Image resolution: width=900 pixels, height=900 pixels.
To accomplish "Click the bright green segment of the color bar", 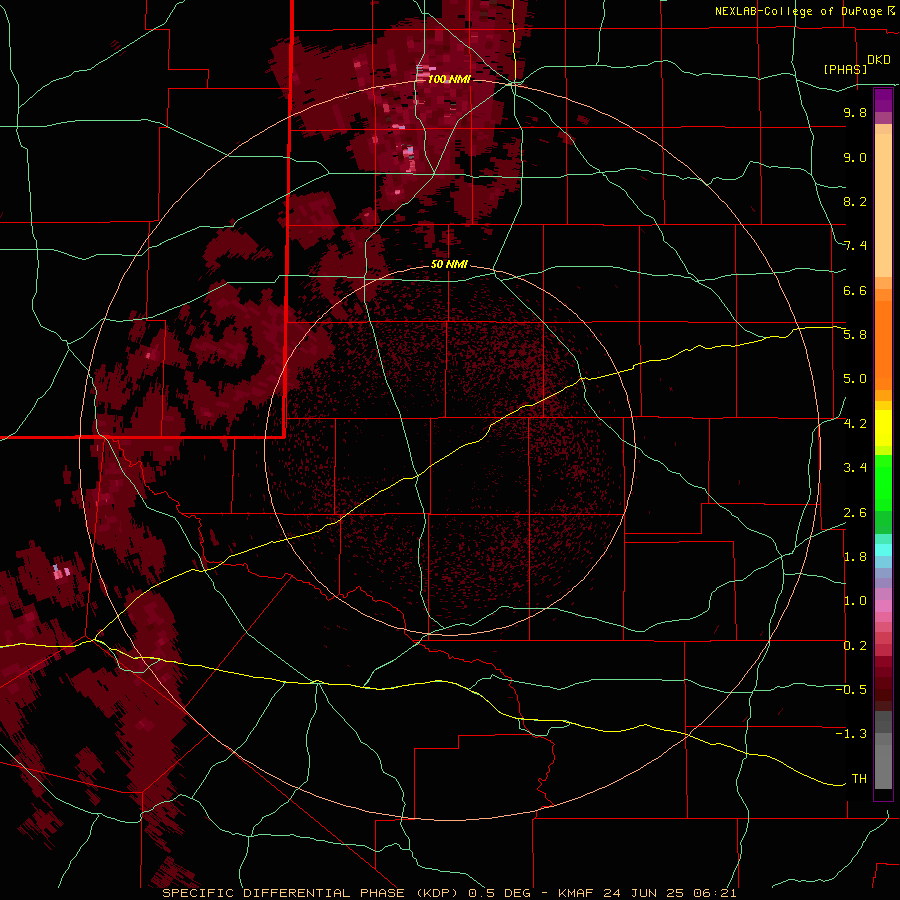I will point(883,483).
